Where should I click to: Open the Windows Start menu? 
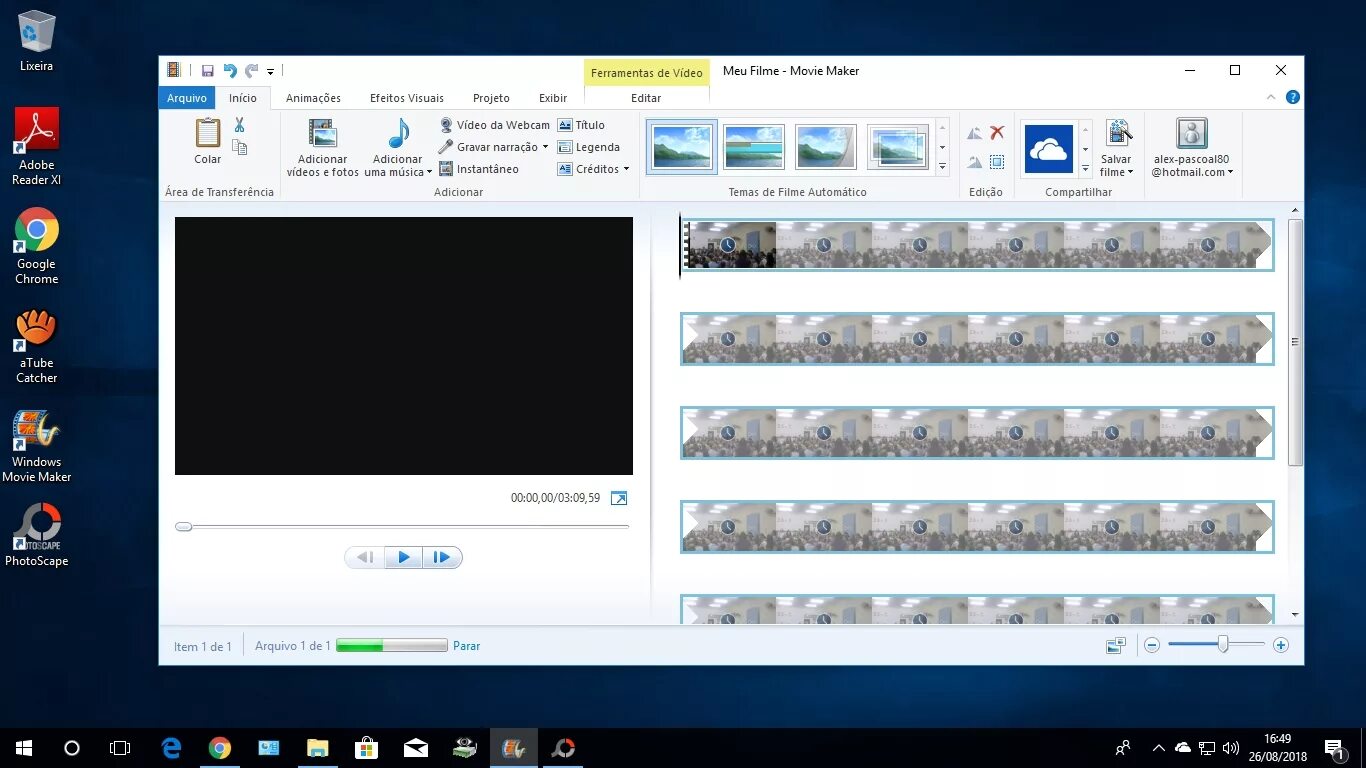tap(24, 748)
